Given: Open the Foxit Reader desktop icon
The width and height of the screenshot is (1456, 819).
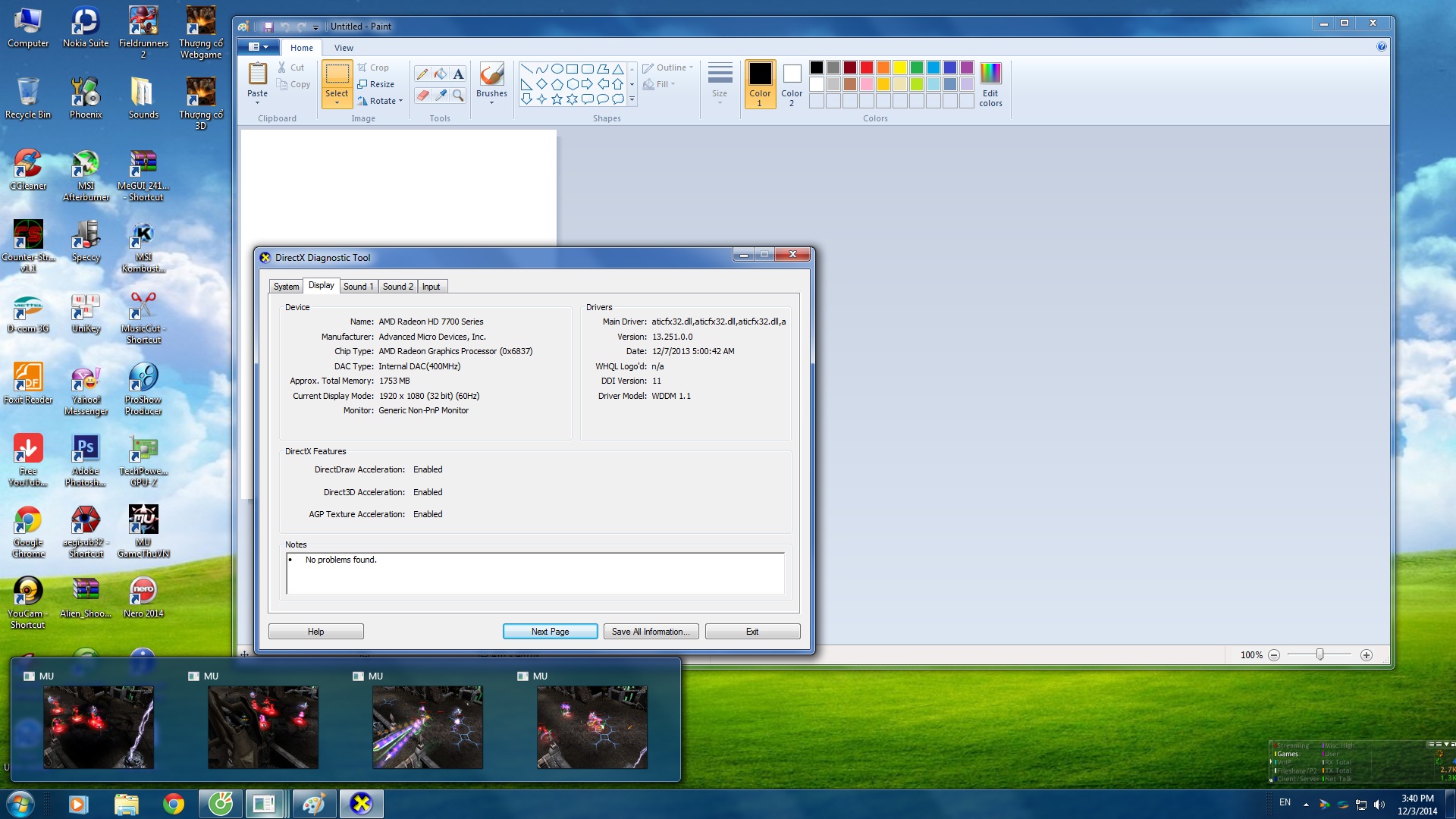Looking at the screenshot, I should point(28,384).
